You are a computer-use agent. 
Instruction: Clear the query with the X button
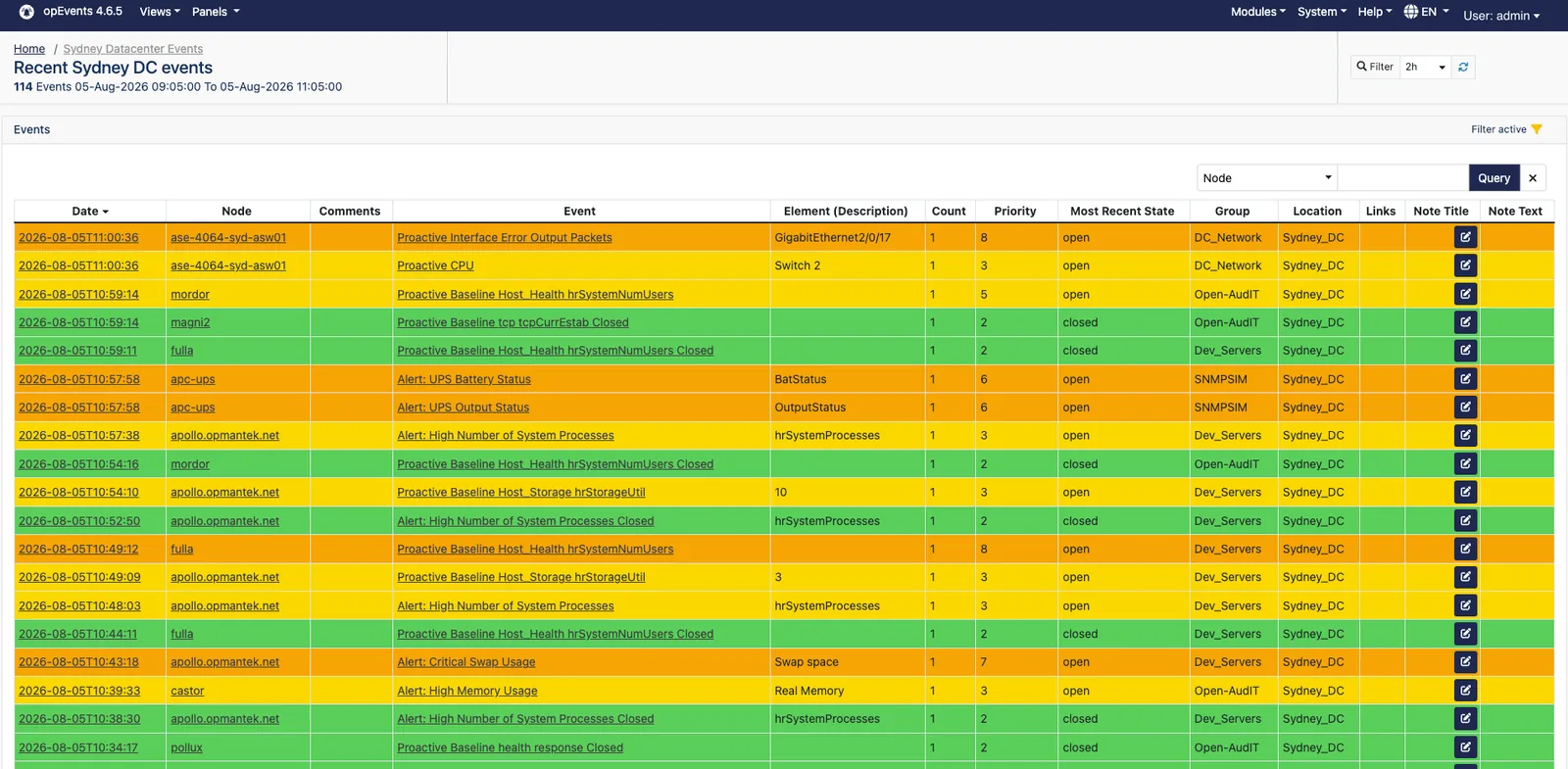coord(1533,177)
